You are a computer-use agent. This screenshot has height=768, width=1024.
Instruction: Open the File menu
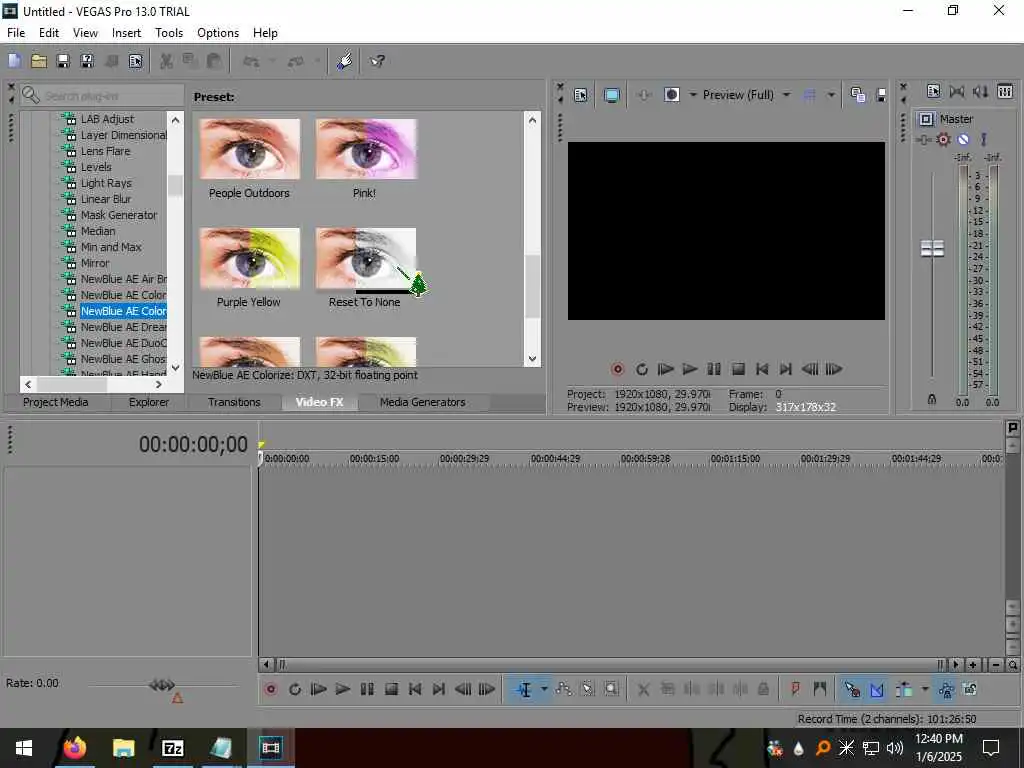click(16, 33)
